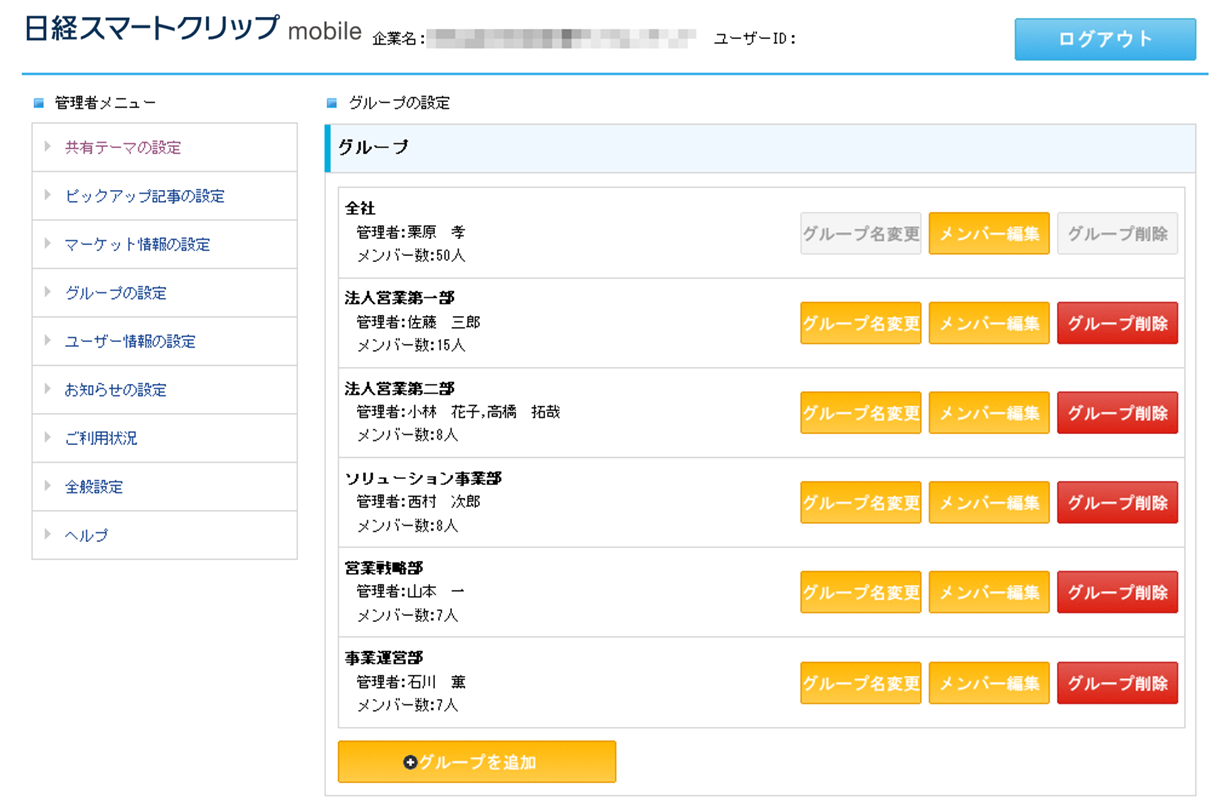Edit members of ソリューション事業部
The image size is (1217, 812).
pos(989,502)
